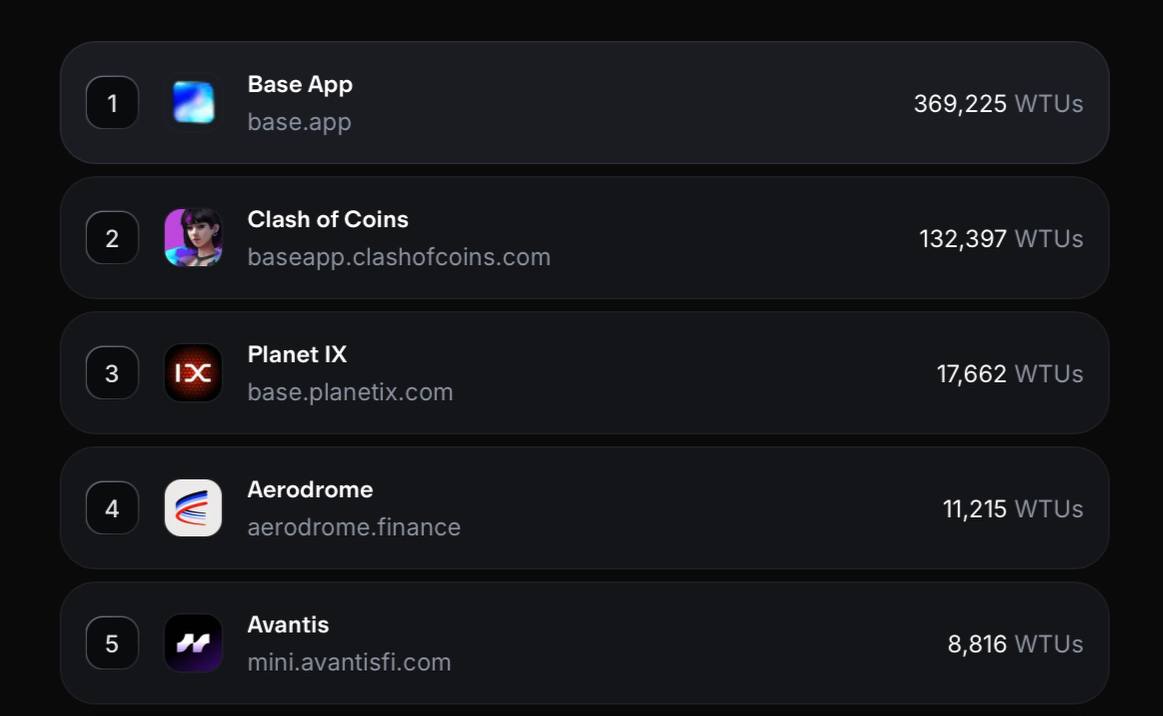Image resolution: width=1163 pixels, height=716 pixels.
Task: Click the rank 2 number badge
Action: click(x=112, y=237)
